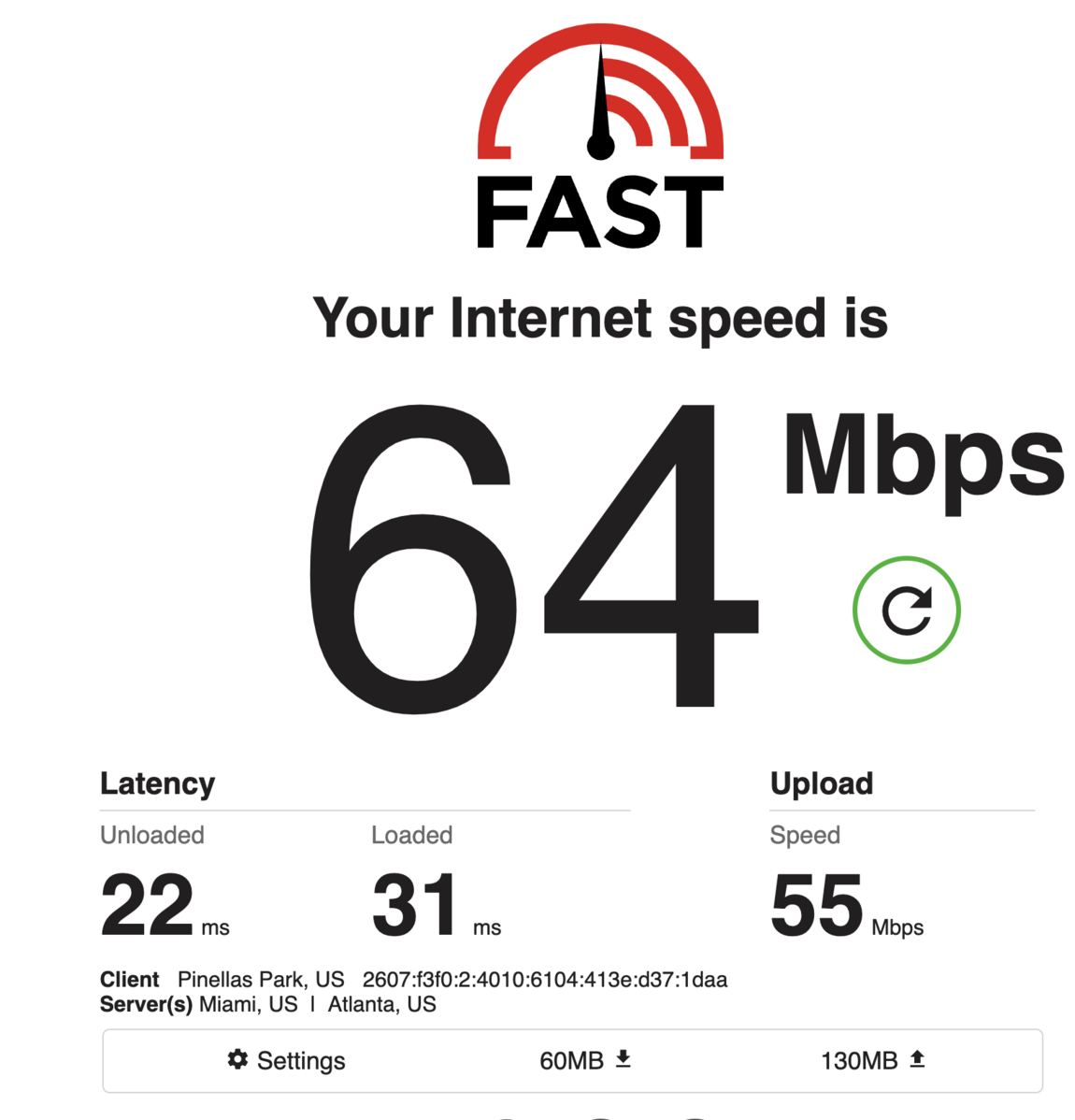Click the Latency section heading
This screenshot has width=1075, height=1120.
click(157, 783)
